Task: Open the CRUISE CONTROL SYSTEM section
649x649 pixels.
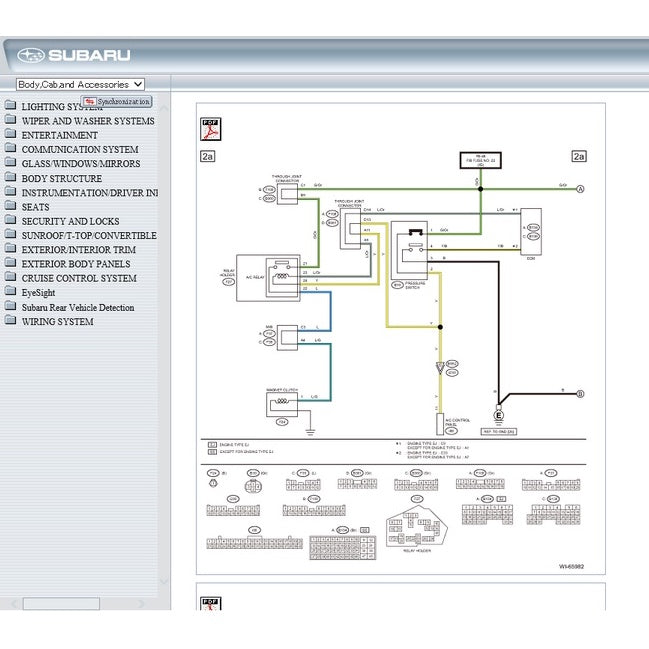Action: click(79, 279)
